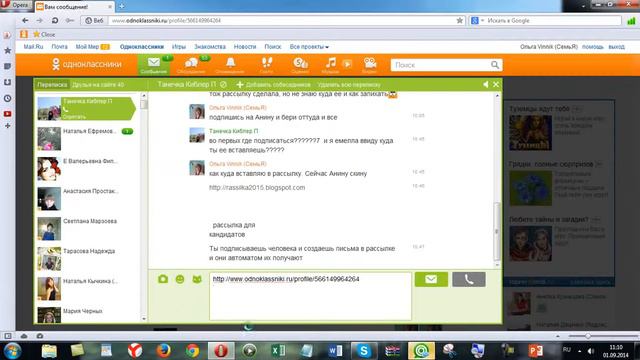Switch to the 'Переписка' tab
This screenshot has height=360, width=640.
click(x=52, y=85)
